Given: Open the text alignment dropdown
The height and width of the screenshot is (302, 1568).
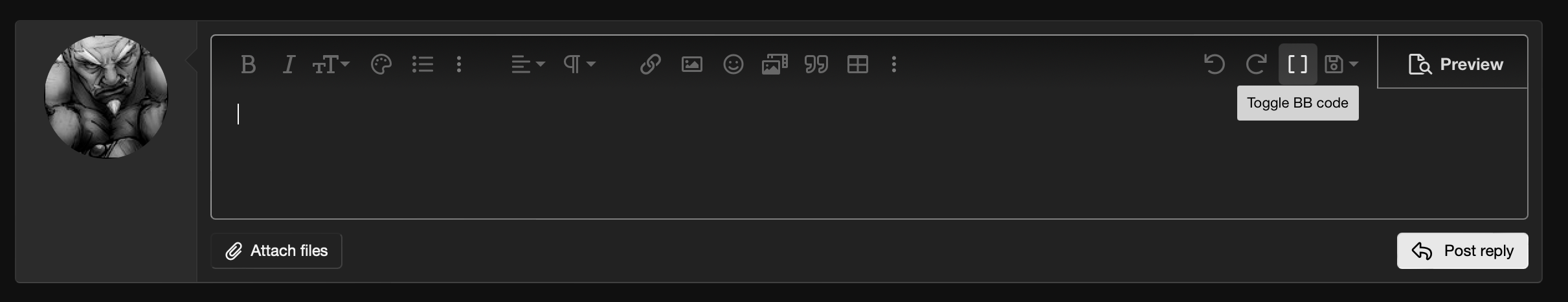Looking at the screenshot, I should click(528, 64).
